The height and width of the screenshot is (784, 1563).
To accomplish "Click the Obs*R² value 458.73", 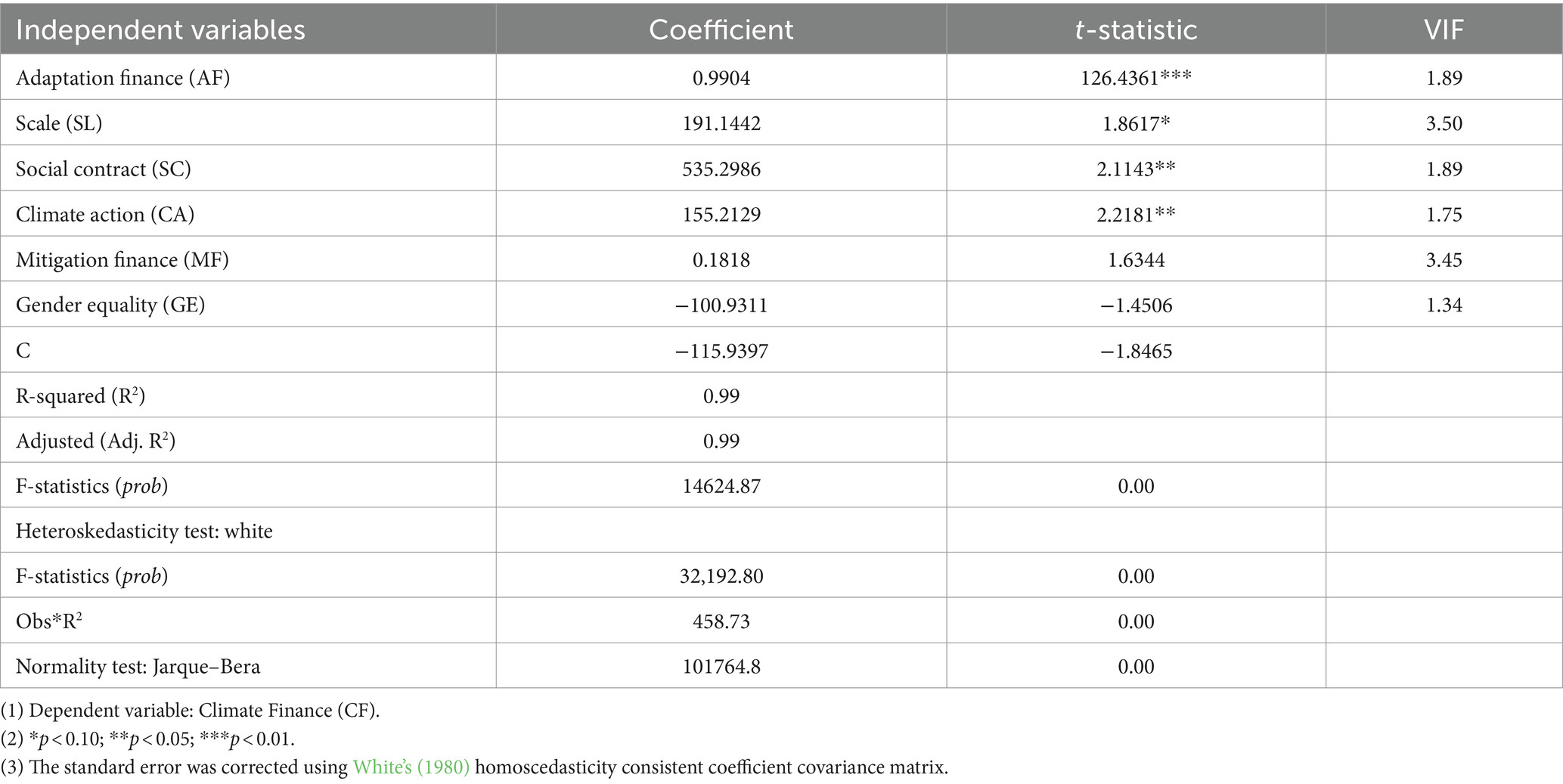I will coord(721,621).
